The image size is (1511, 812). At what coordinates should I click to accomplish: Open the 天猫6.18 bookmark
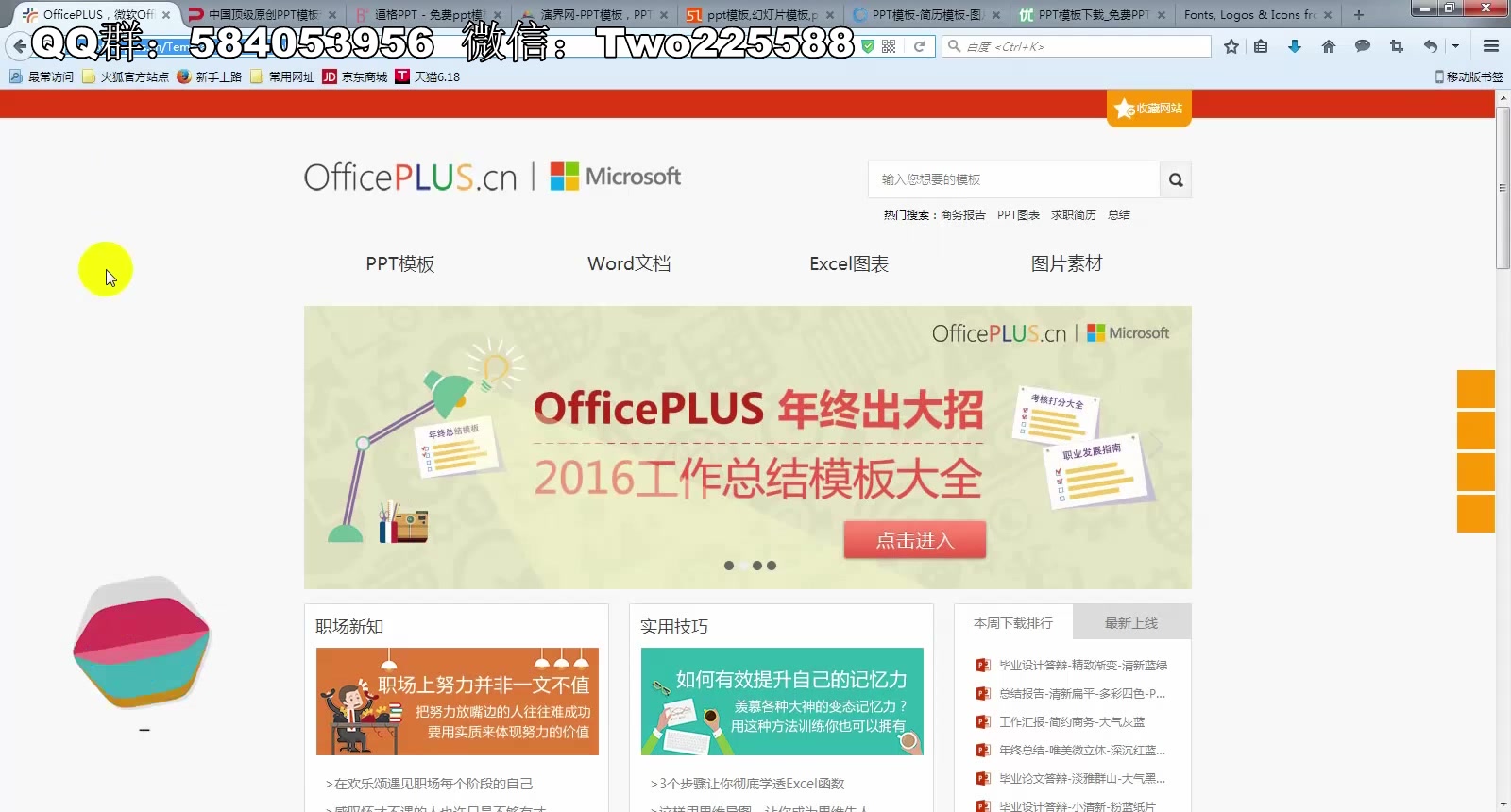428,76
